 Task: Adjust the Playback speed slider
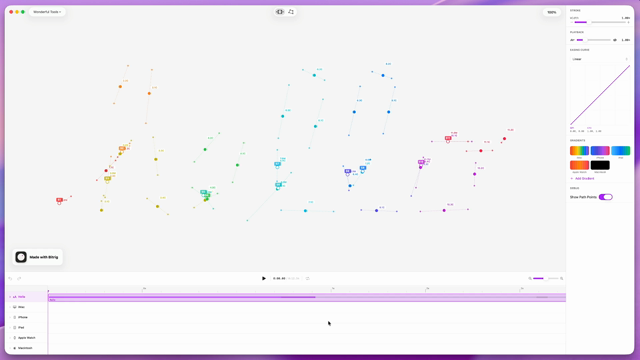(593, 40)
